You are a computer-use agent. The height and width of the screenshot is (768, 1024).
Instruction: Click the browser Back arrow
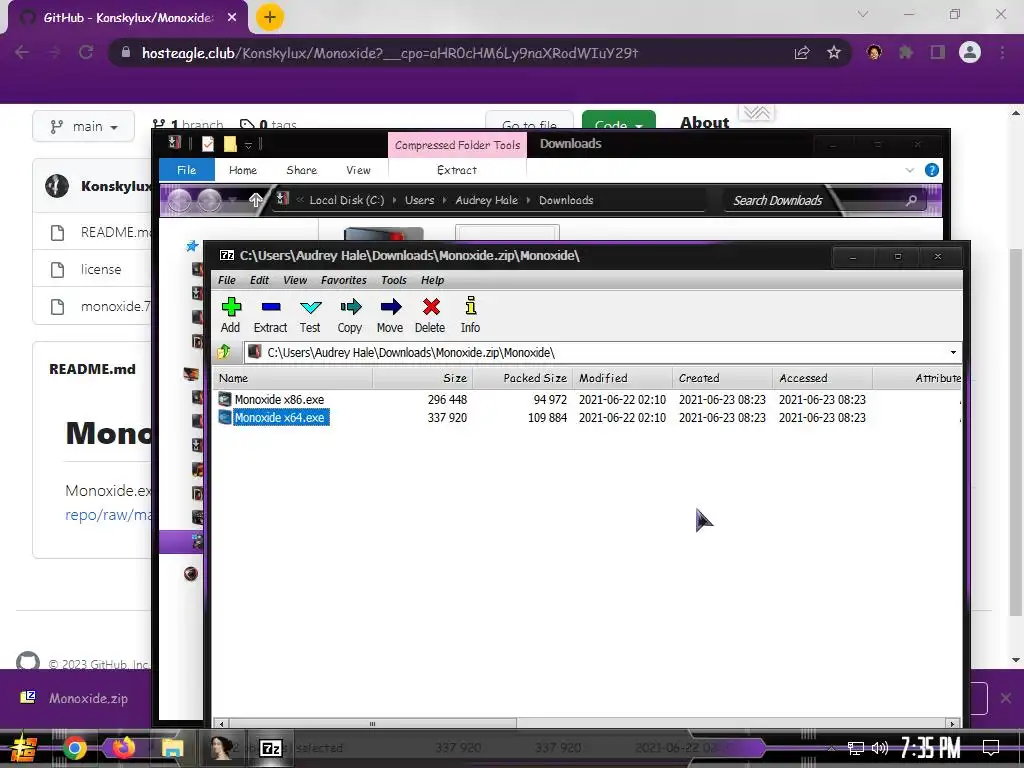coord(22,52)
